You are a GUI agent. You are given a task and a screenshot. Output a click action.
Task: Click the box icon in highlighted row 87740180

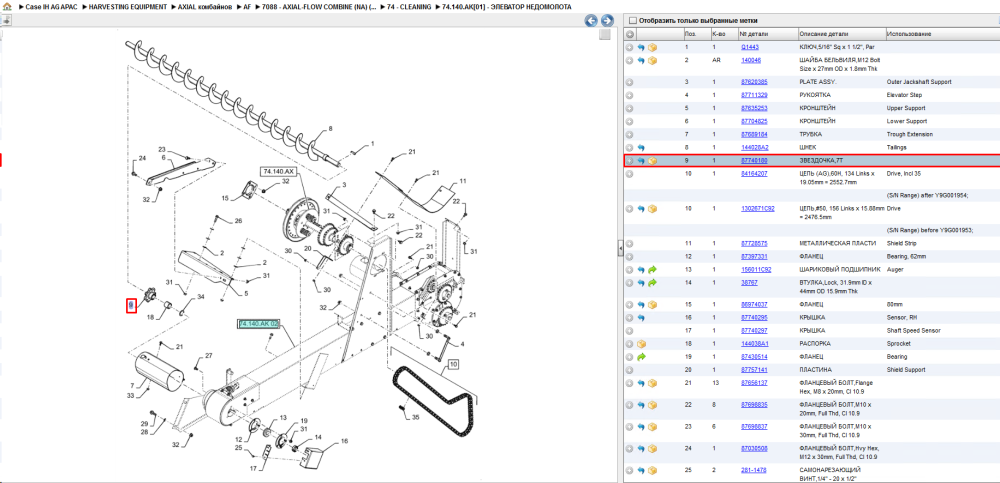tap(652, 161)
